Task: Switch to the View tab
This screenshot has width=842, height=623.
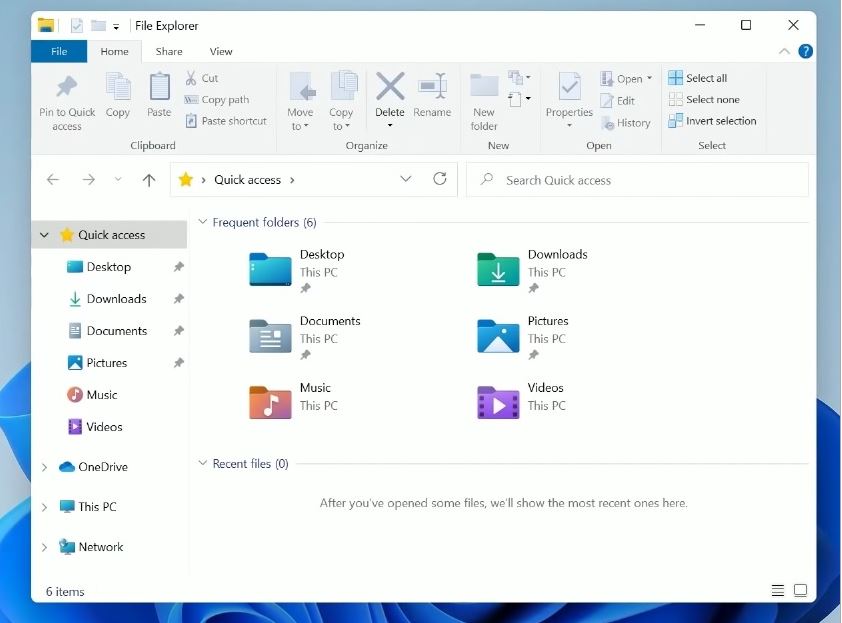Action: click(221, 52)
